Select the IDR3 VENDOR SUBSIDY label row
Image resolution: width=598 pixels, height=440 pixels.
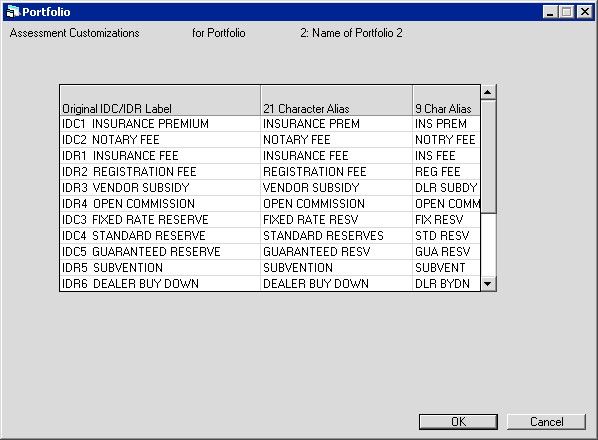160,188
